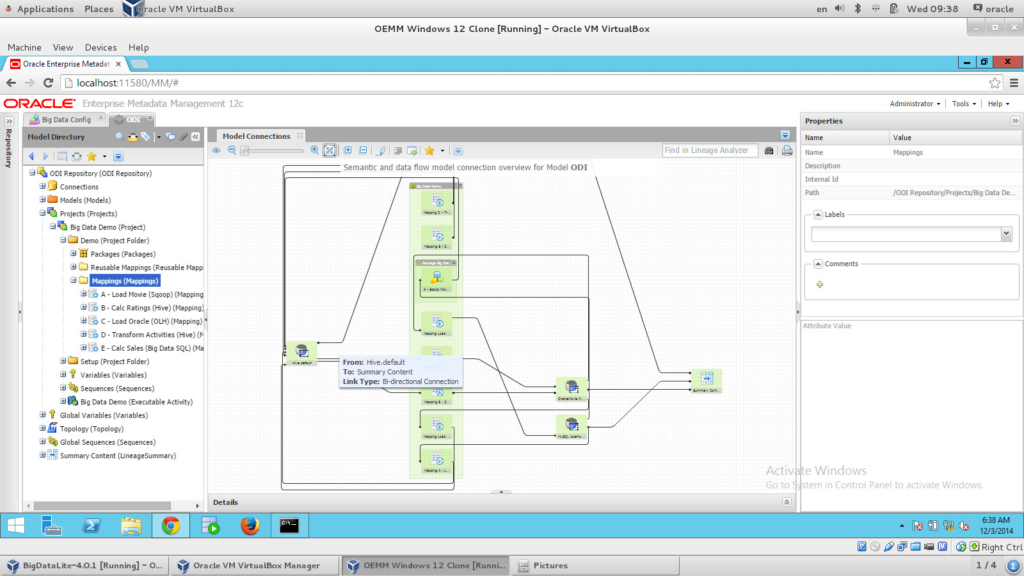Click the Find in Lineage Analyzer field
Screen dimensions: 1024x576
tap(709, 150)
